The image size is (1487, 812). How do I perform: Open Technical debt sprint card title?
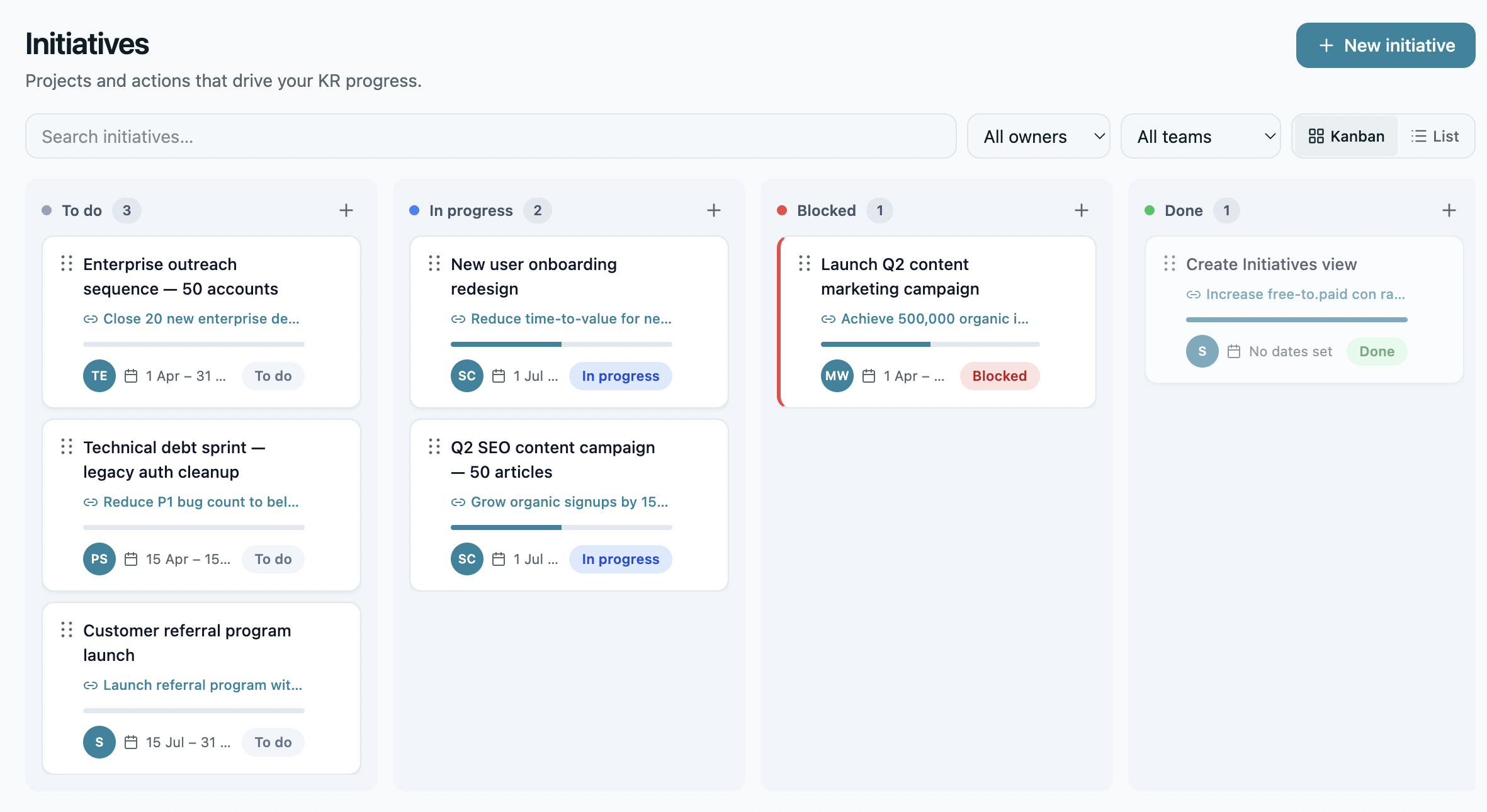pyautogui.click(x=174, y=460)
